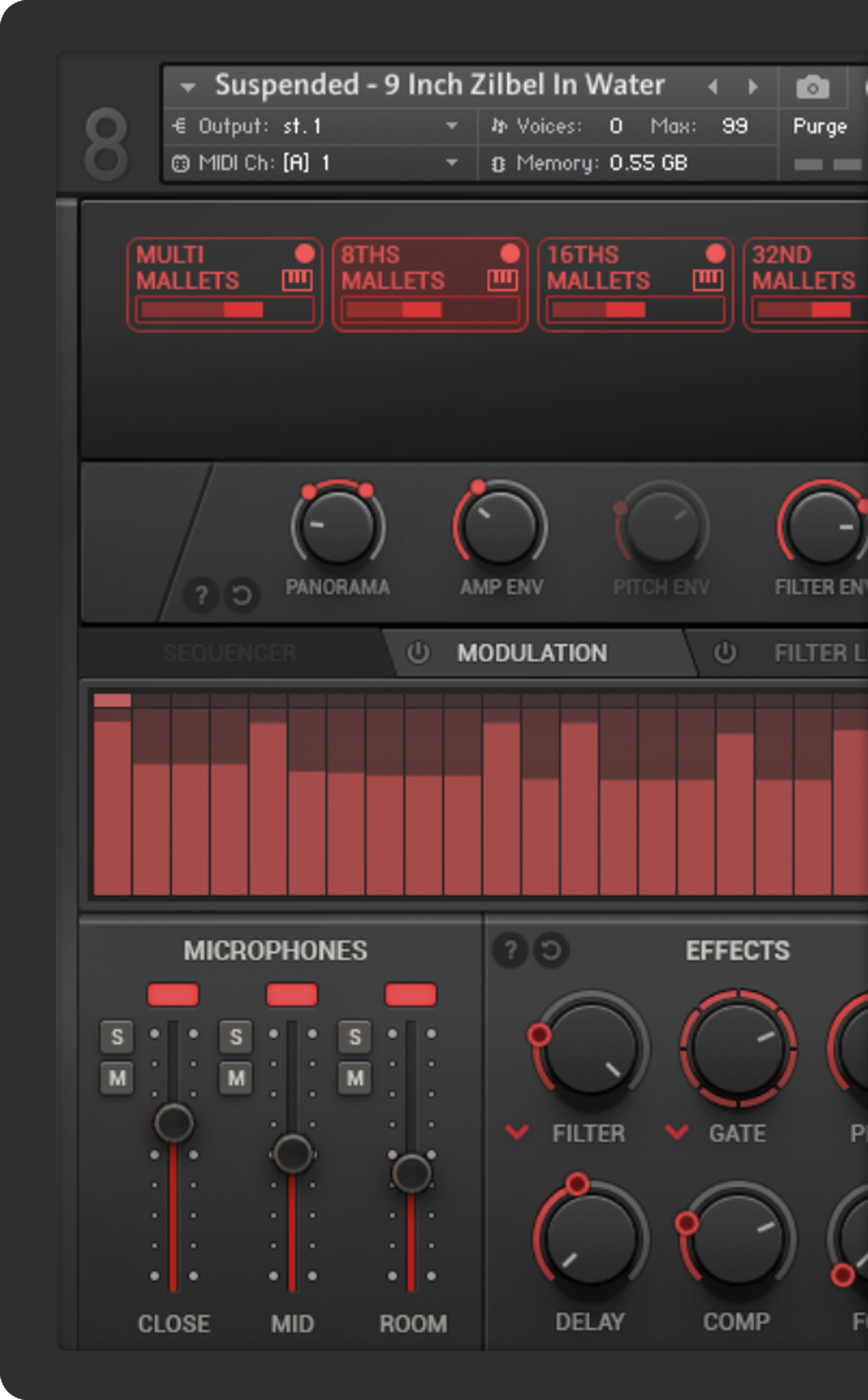Solo the Close microphone channel
The image size is (868, 1400).
click(x=117, y=1037)
